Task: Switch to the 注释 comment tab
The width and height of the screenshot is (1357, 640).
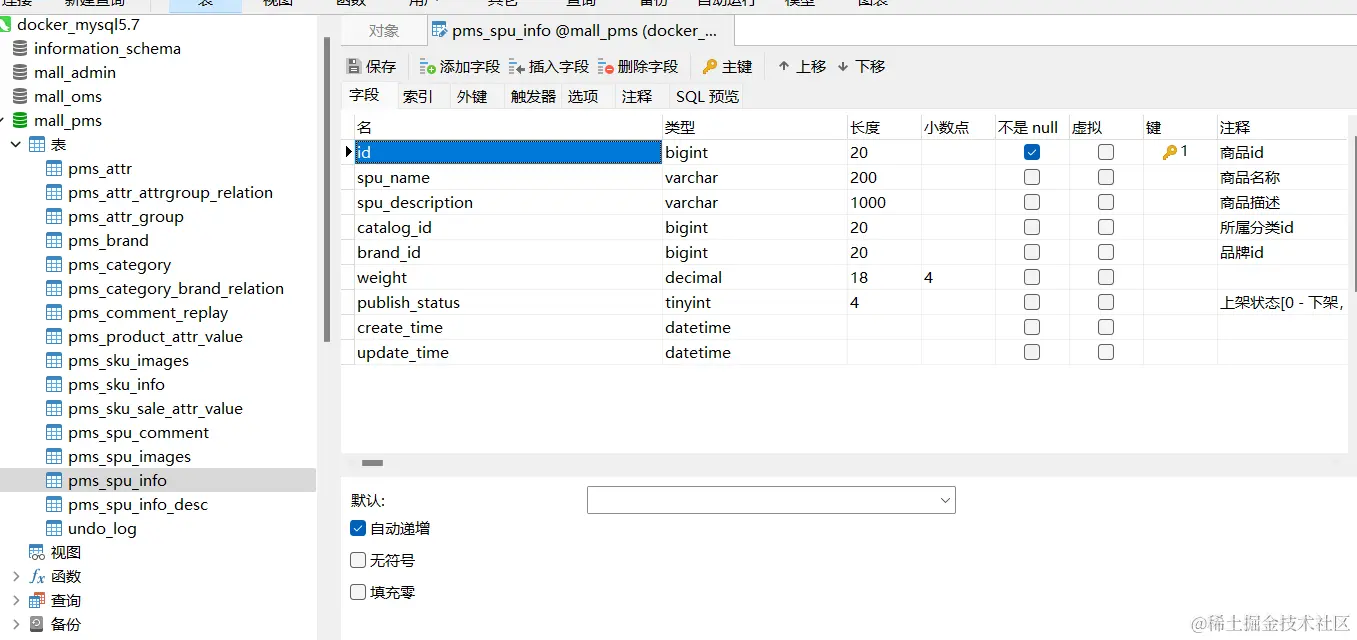Action: tap(637, 96)
